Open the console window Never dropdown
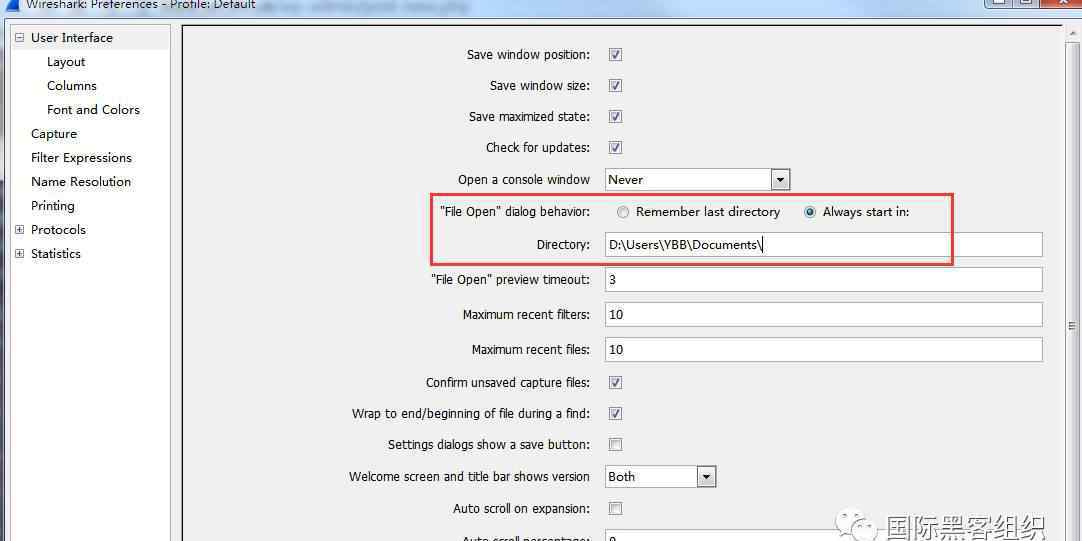Screen dimensions: 1082x541 coord(780,180)
